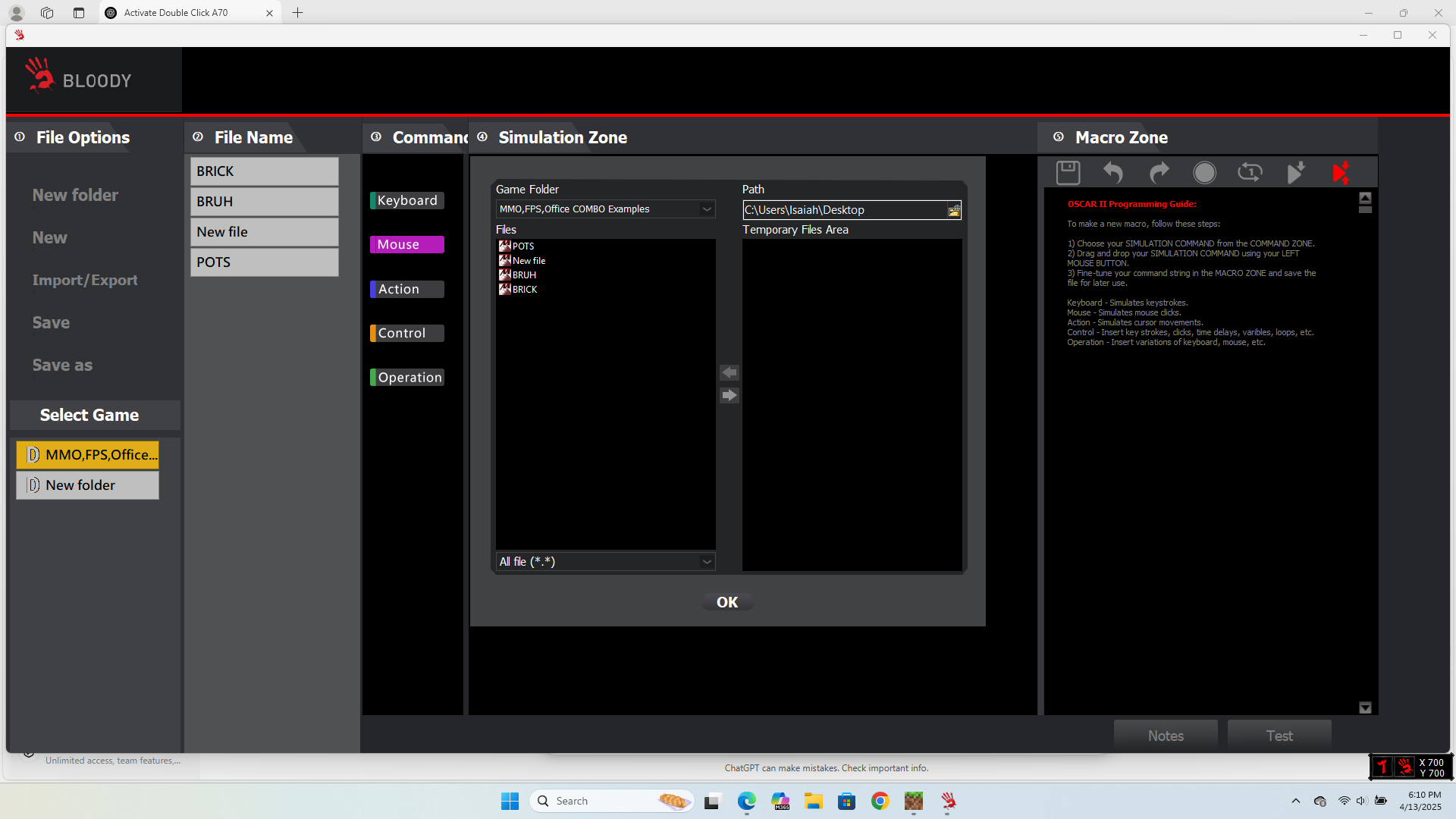Click the gray play-with-down-arrow icon
The height and width of the screenshot is (819, 1456).
click(1295, 173)
